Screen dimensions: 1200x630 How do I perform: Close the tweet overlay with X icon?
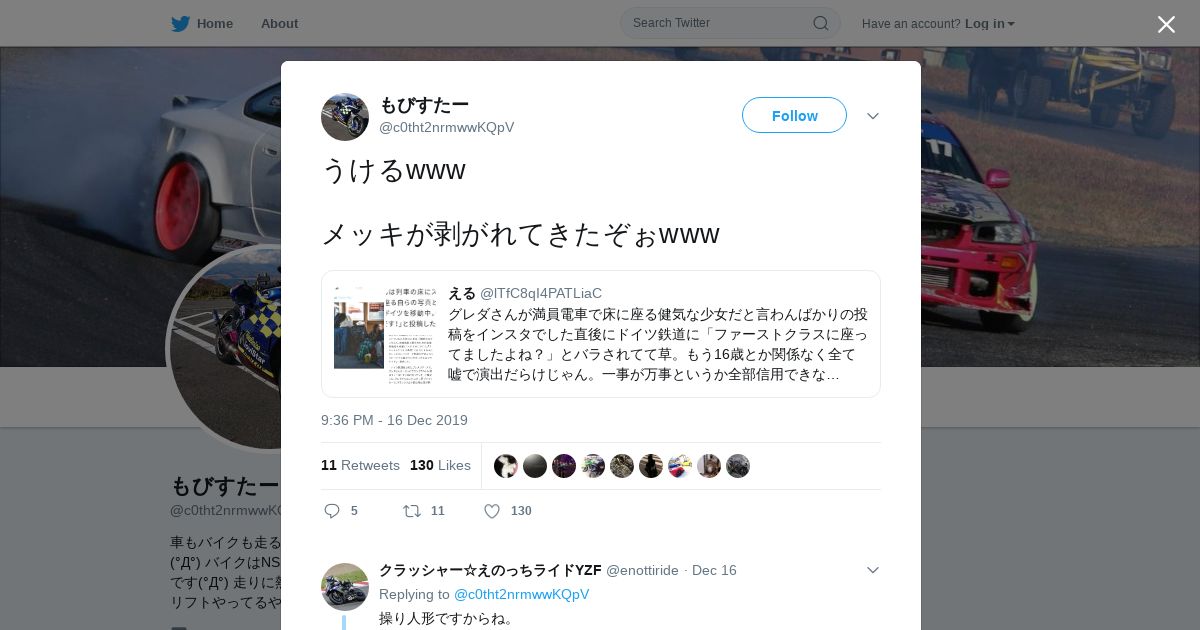tap(1166, 24)
